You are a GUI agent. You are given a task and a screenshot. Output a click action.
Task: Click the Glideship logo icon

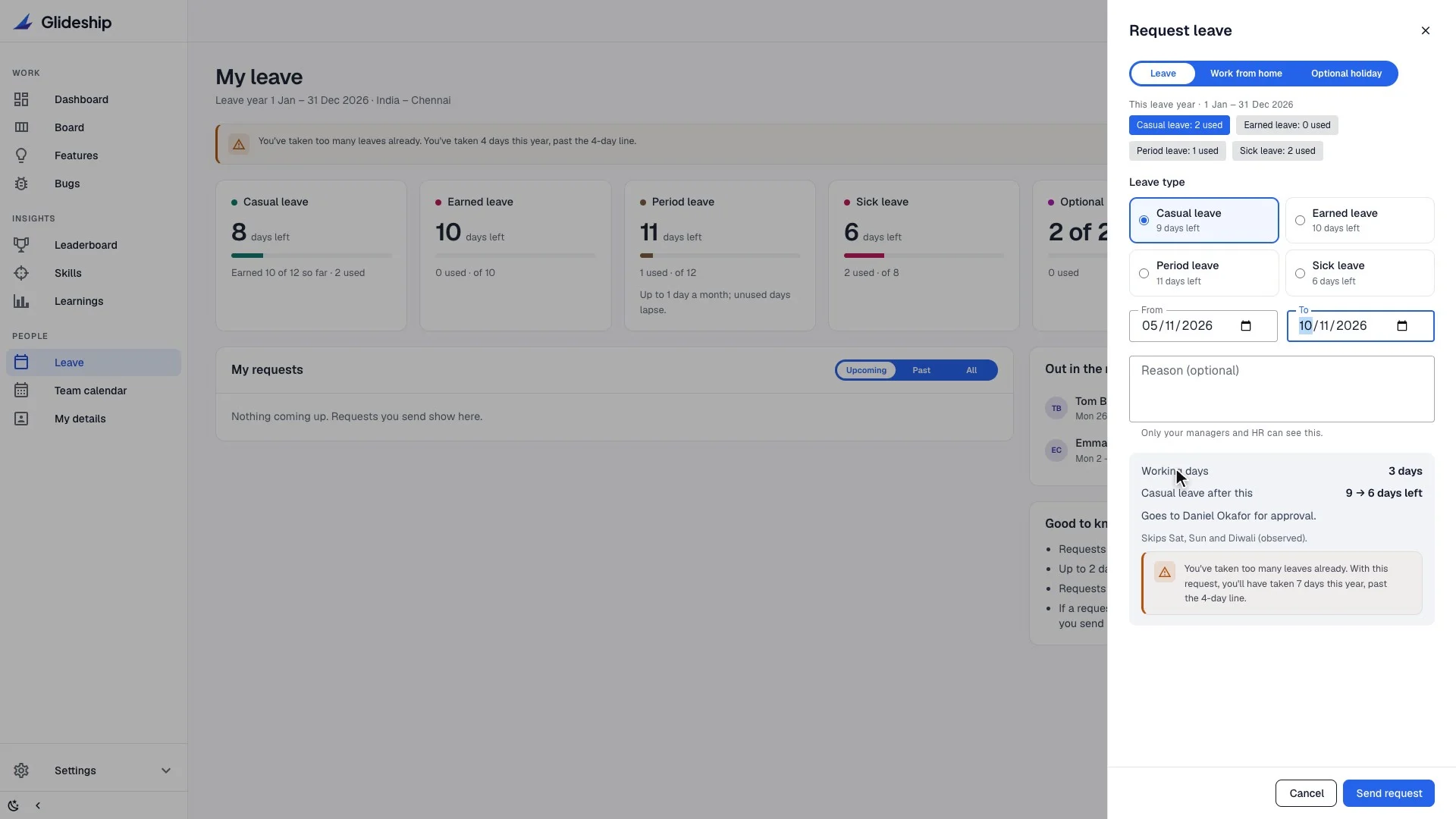[23, 22]
